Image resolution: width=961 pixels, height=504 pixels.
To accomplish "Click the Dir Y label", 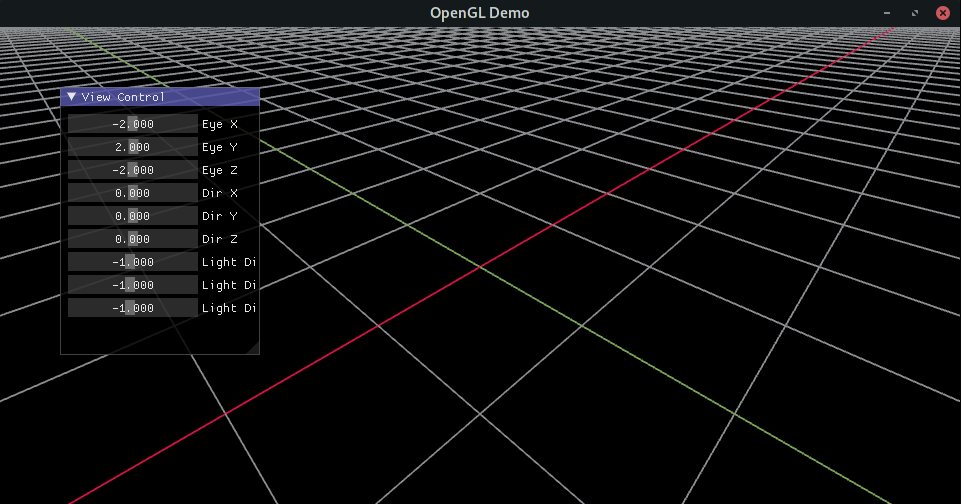I will pos(219,216).
